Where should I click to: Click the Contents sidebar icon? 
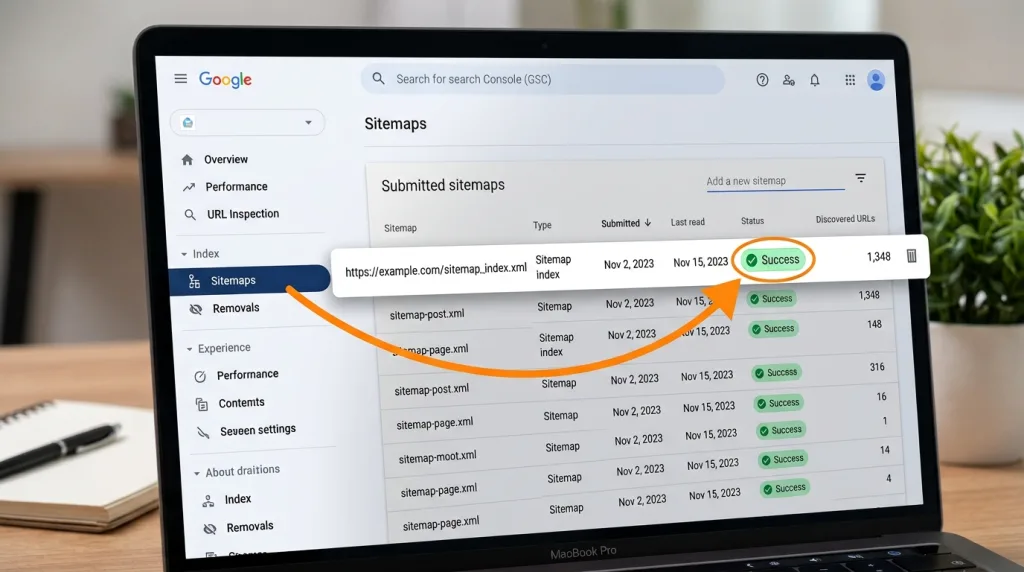click(202, 404)
